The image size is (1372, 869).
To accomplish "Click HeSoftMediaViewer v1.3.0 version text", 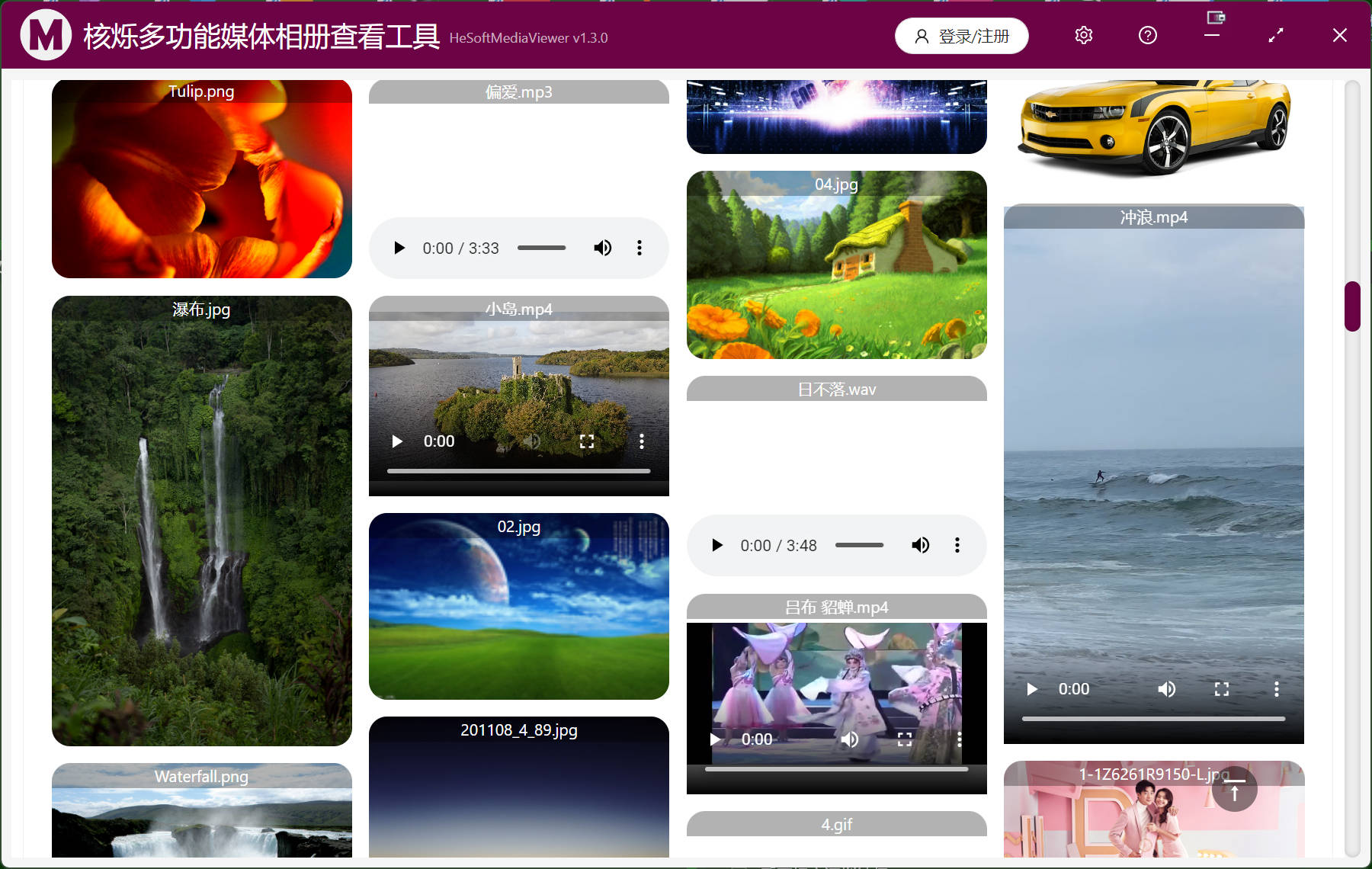I will [x=528, y=38].
